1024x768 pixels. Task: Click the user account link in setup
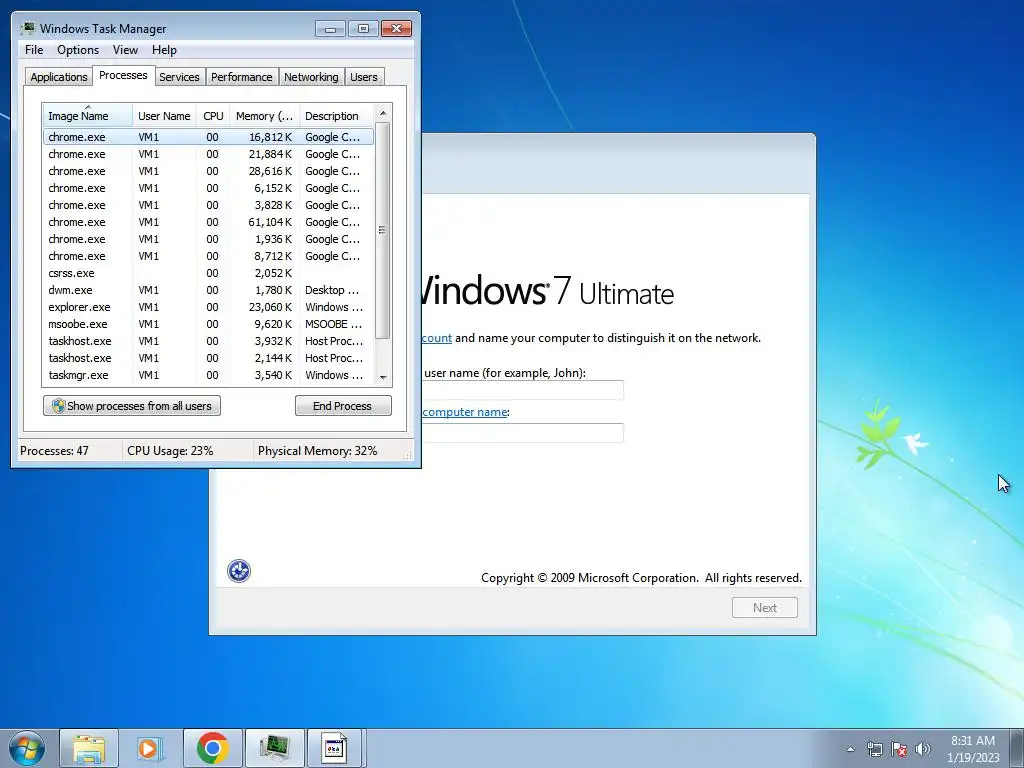coord(437,338)
